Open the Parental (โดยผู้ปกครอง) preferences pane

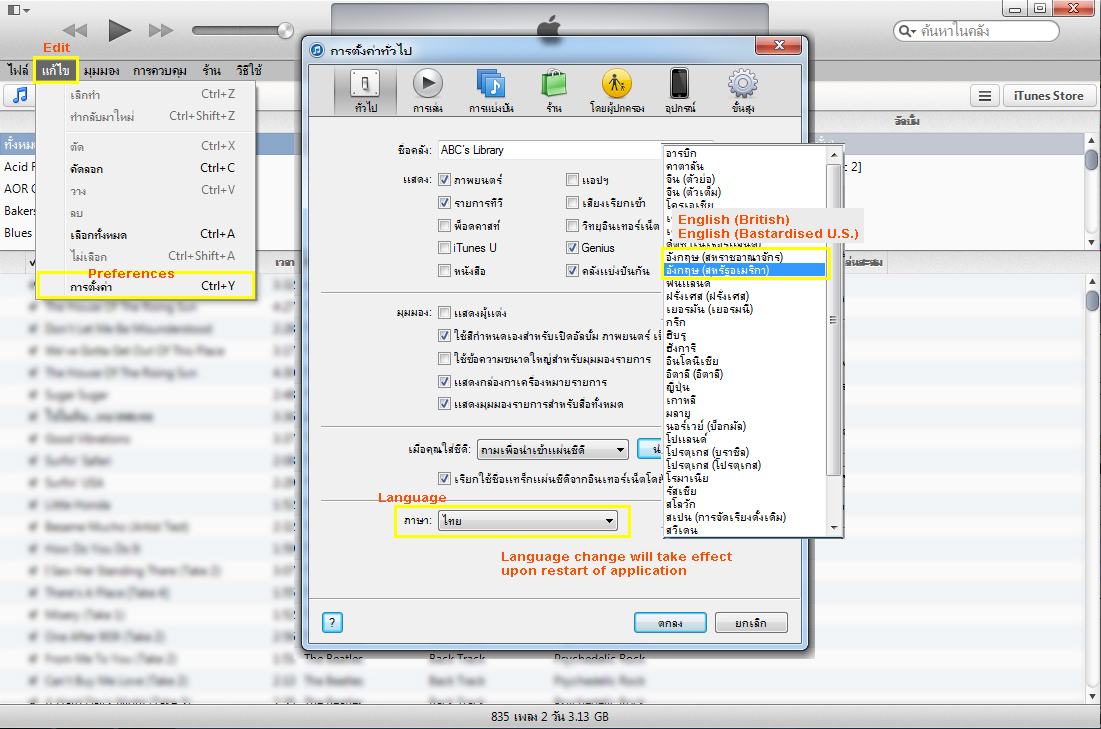tap(617, 91)
